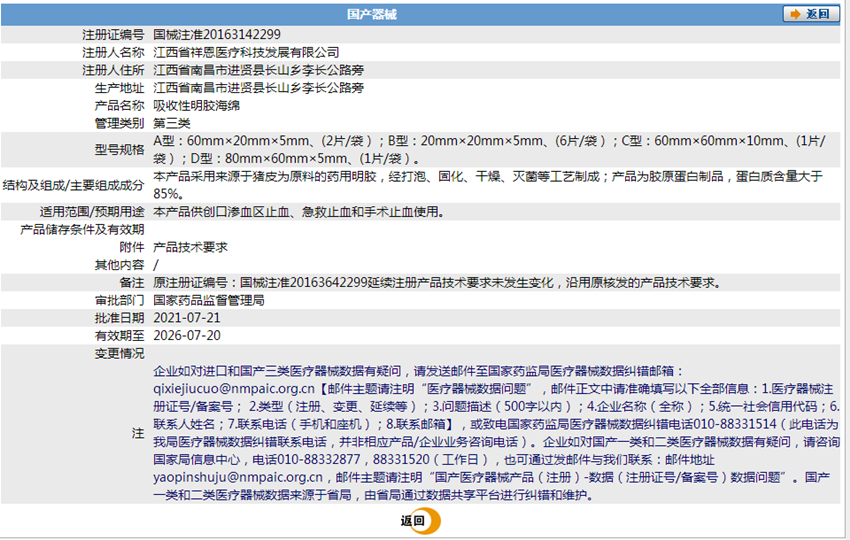
Task: Select the A型 60mm×20mm×5mm specification text
Action: tap(233, 141)
